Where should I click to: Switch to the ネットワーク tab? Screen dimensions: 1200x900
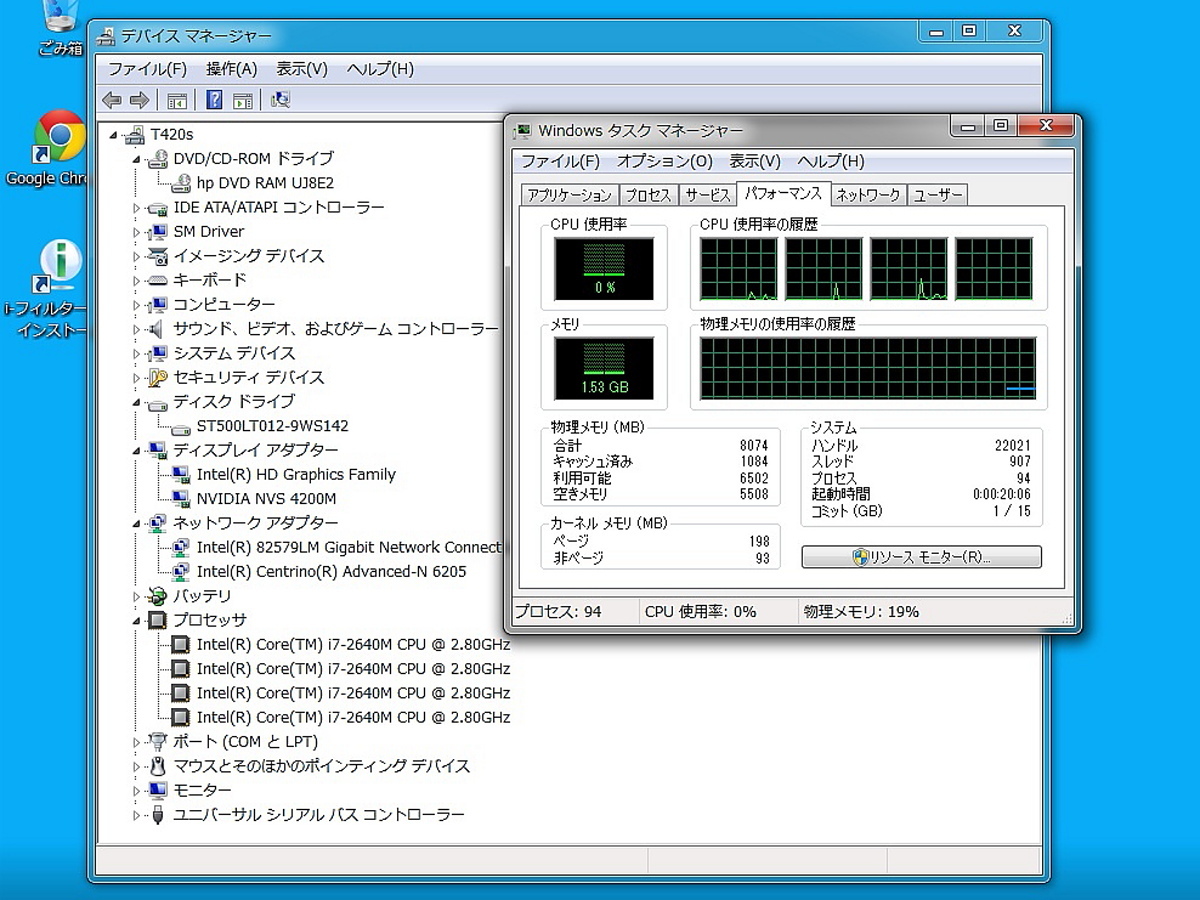point(868,196)
